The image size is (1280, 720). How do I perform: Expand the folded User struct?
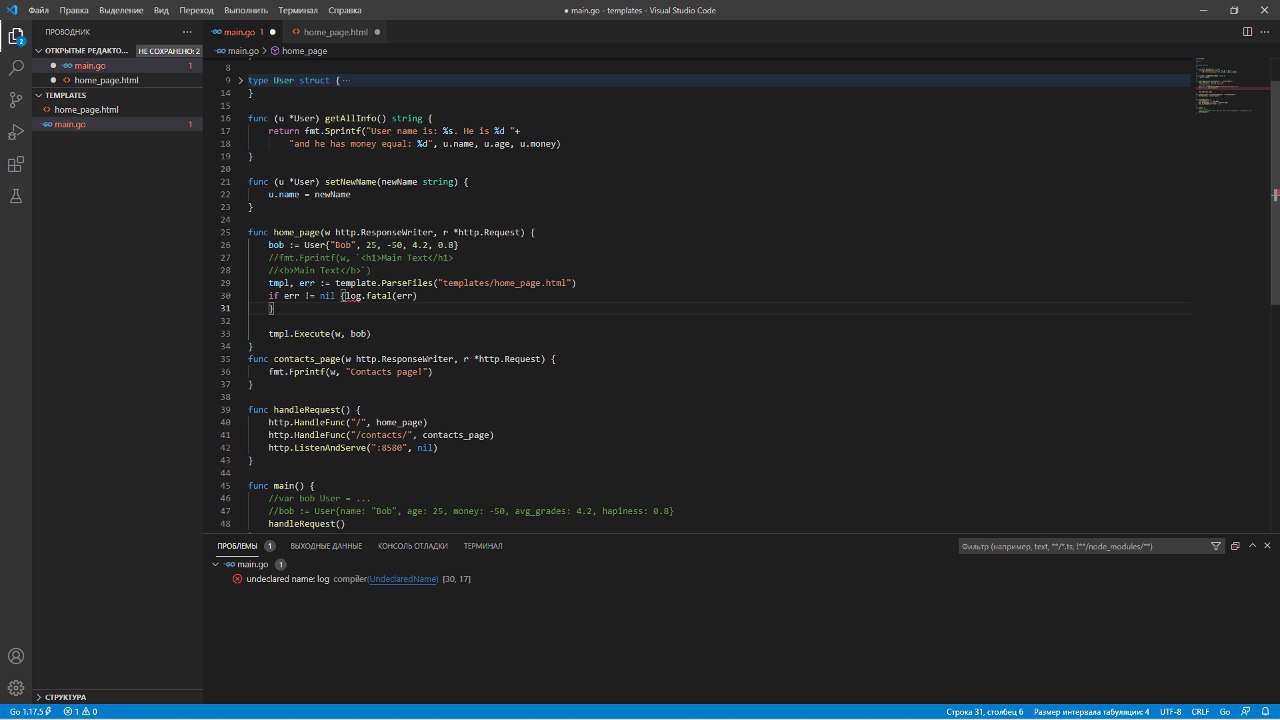(240, 80)
